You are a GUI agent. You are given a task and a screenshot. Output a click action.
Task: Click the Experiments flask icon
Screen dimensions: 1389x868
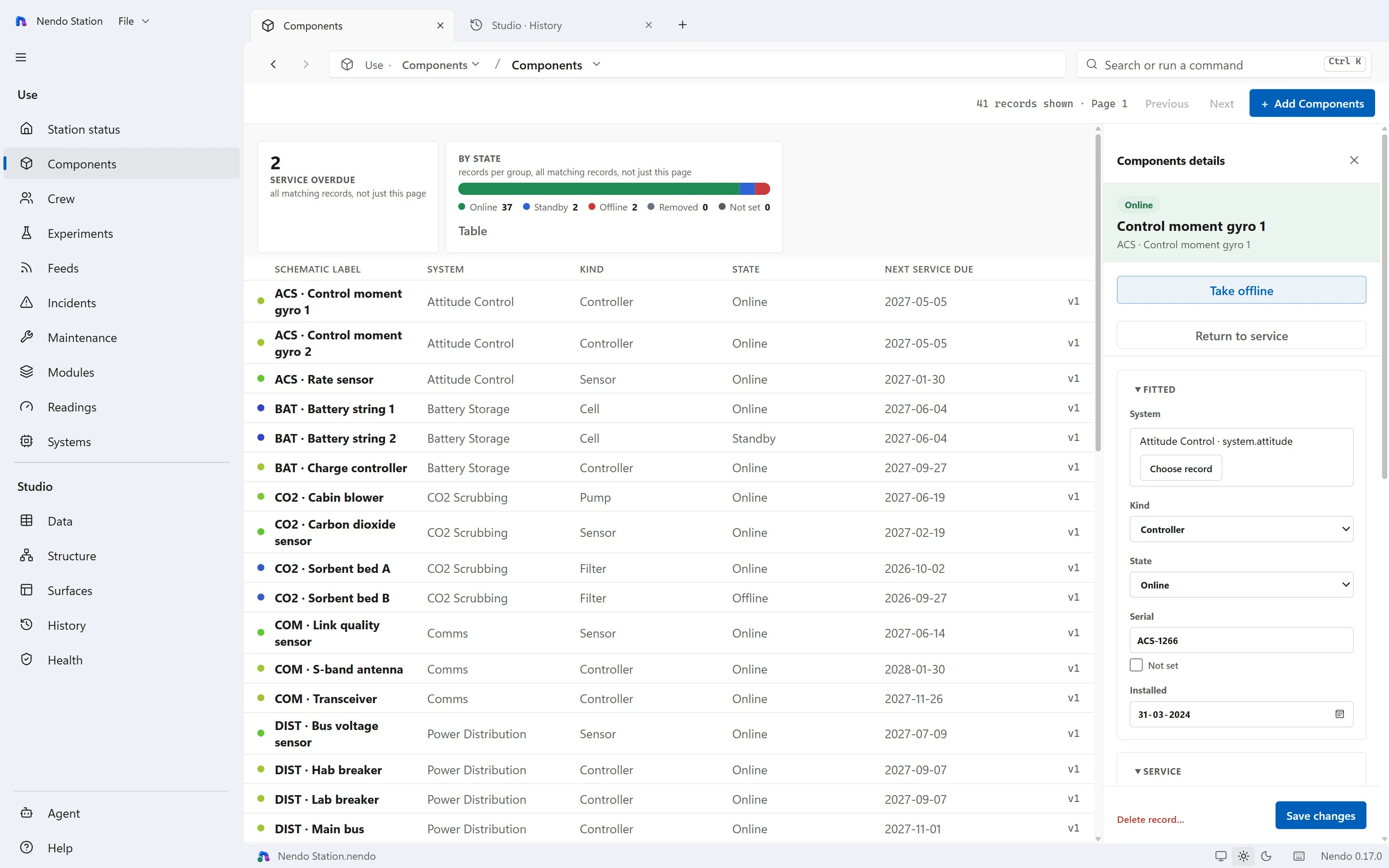click(26, 233)
